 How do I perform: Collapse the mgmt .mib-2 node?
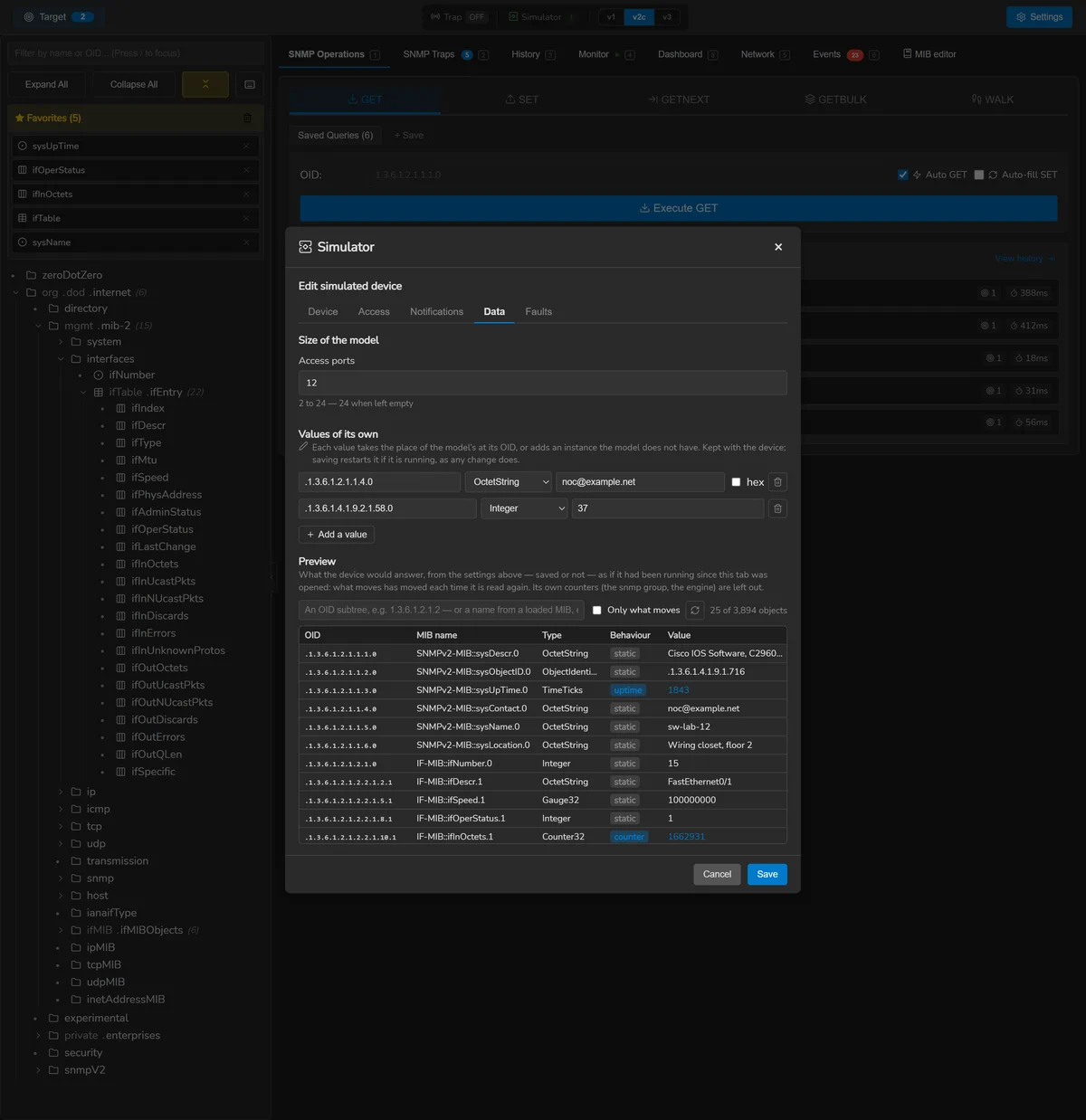38,326
